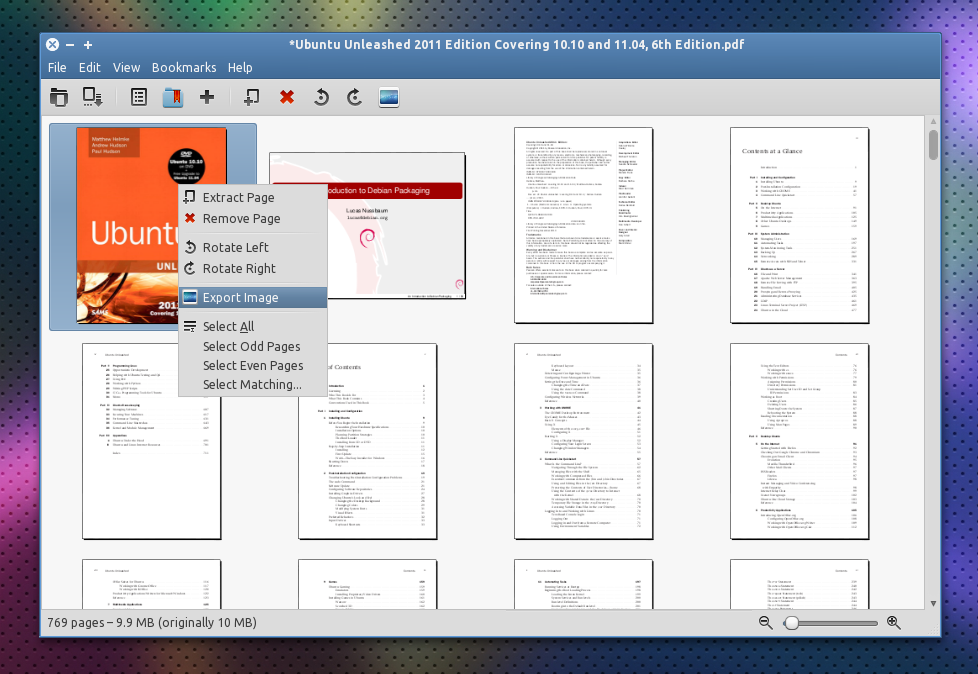Undo last change using curved-arrow toolbar icon
The height and width of the screenshot is (674, 978).
point(320,96)
